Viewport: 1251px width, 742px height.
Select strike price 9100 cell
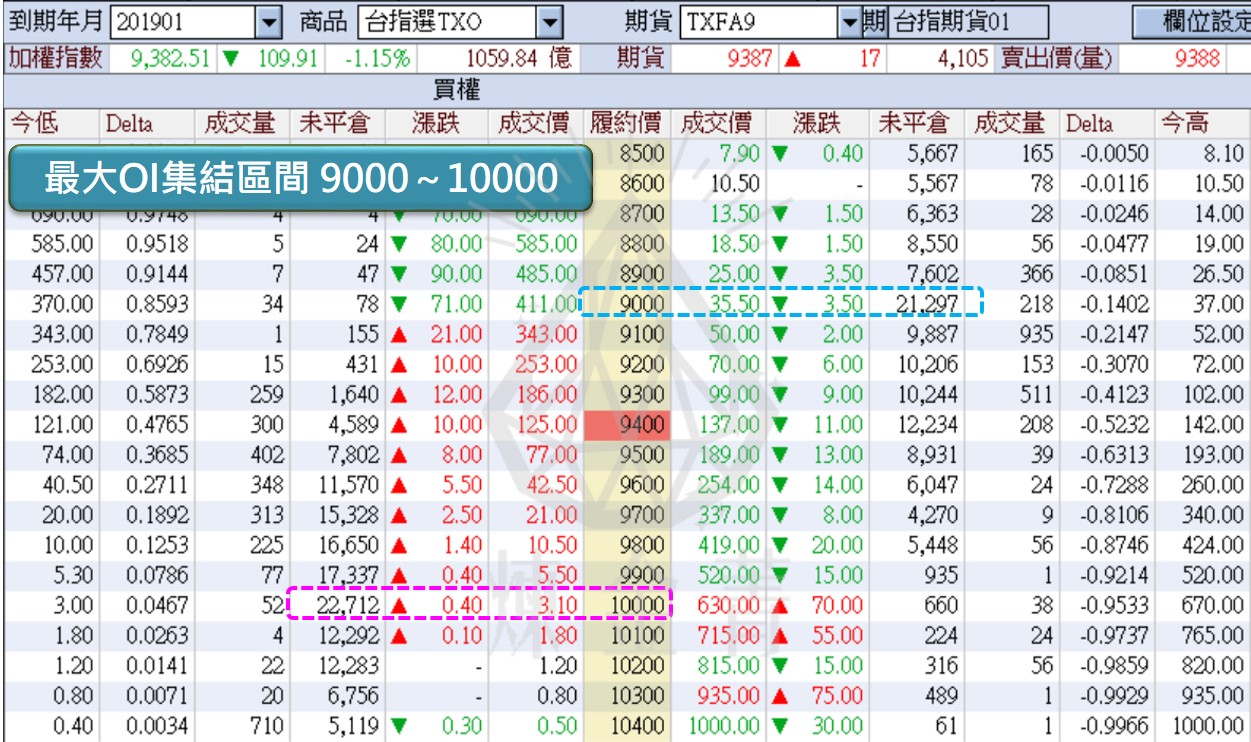(x=627, y=334)
